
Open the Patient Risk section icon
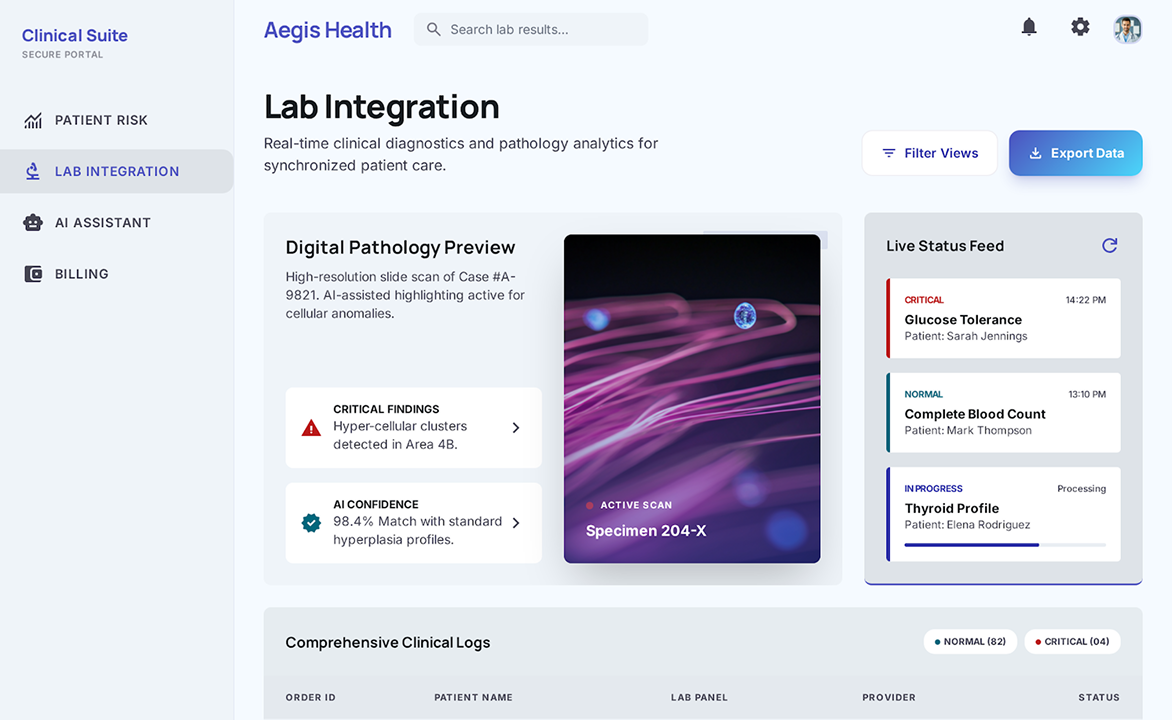click(34, 119)
